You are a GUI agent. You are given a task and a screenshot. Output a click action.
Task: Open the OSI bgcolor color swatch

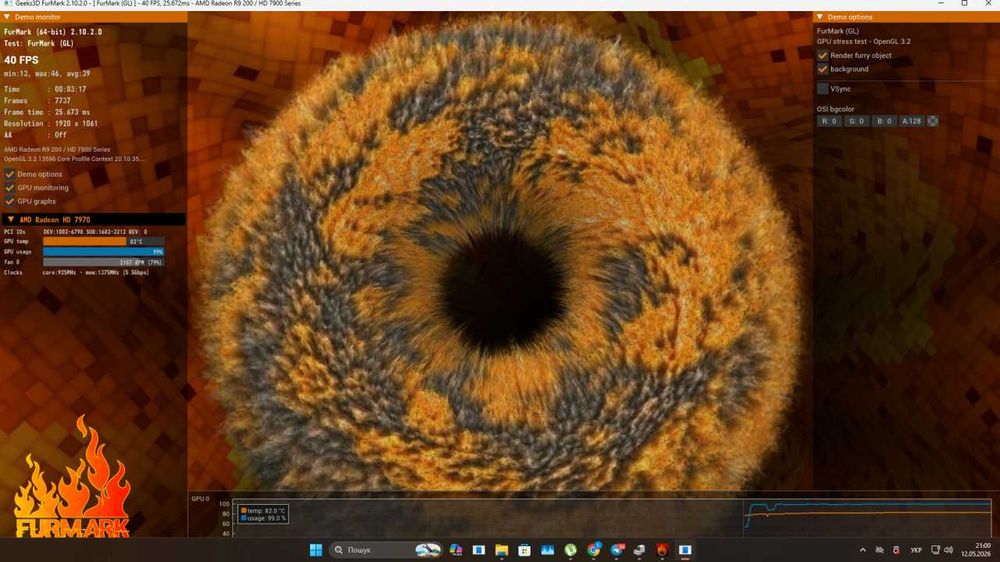(x=932, y=121)
